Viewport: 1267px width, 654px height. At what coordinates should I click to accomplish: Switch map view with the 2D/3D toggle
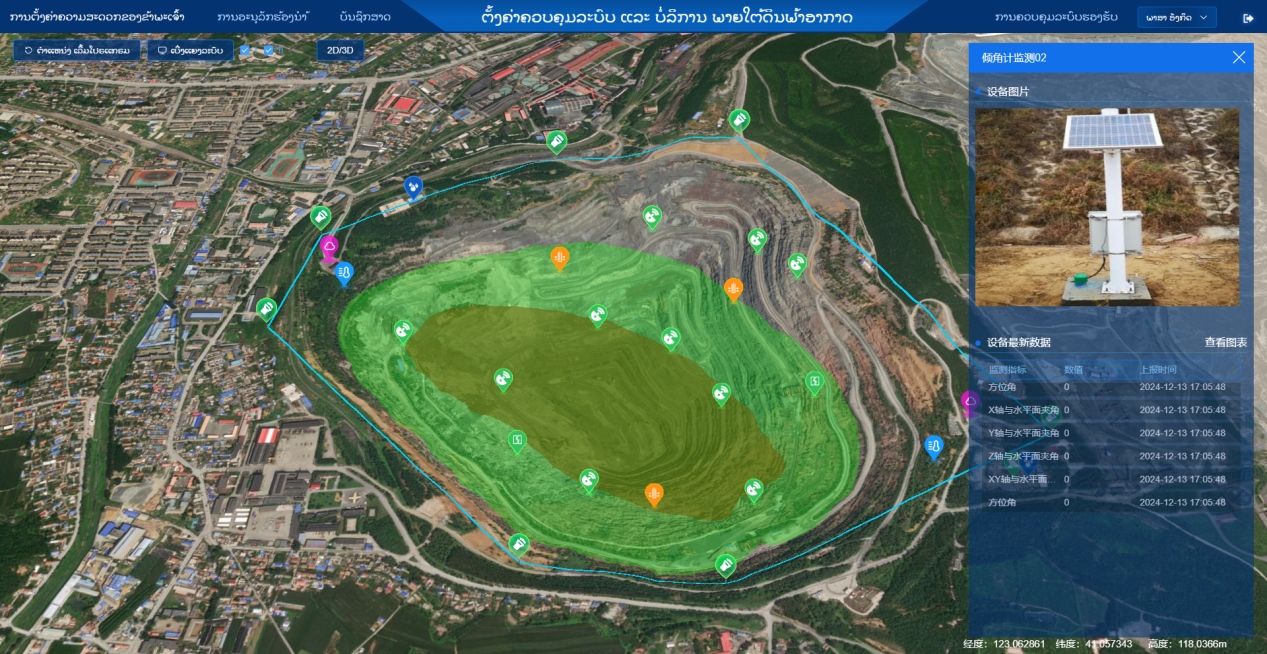pyautogui.click(x=340, y=50)
